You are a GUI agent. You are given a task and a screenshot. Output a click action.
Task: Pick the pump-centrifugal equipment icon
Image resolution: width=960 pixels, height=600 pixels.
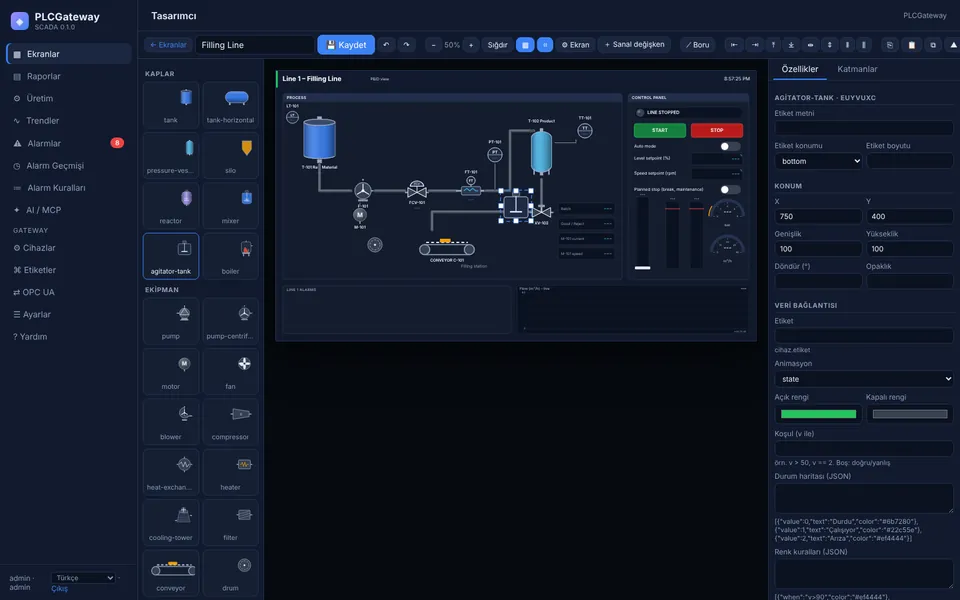230,321
